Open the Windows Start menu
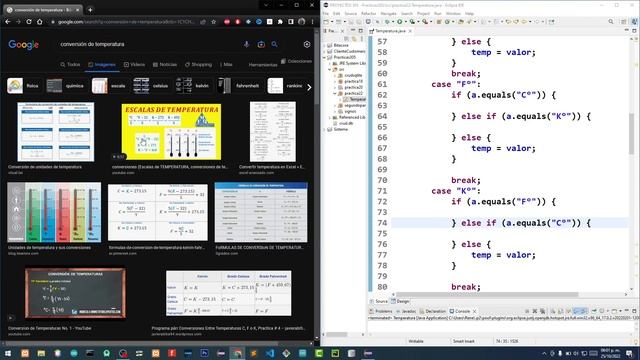Viewport: 640px width, 360px height. [8, 353]
